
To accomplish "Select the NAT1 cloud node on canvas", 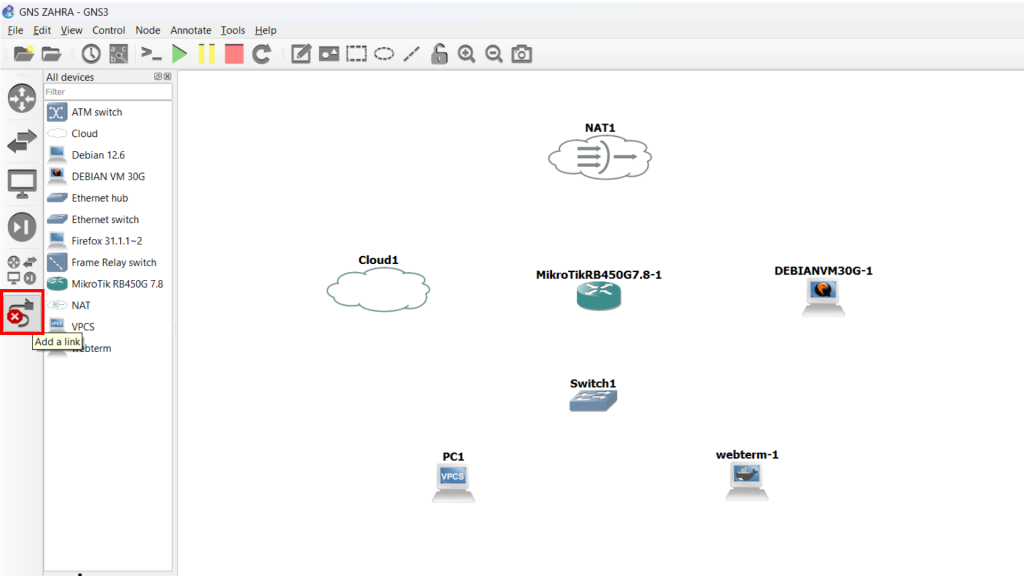I will point(599,156).
